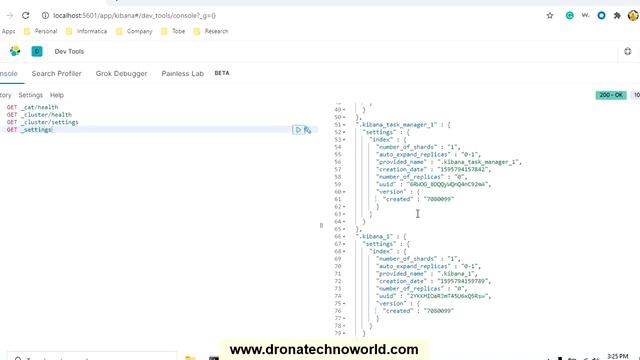The image size is (640, 360).
Task: Open the Company bookmarks folder
Action: click(x=134, y=31)
